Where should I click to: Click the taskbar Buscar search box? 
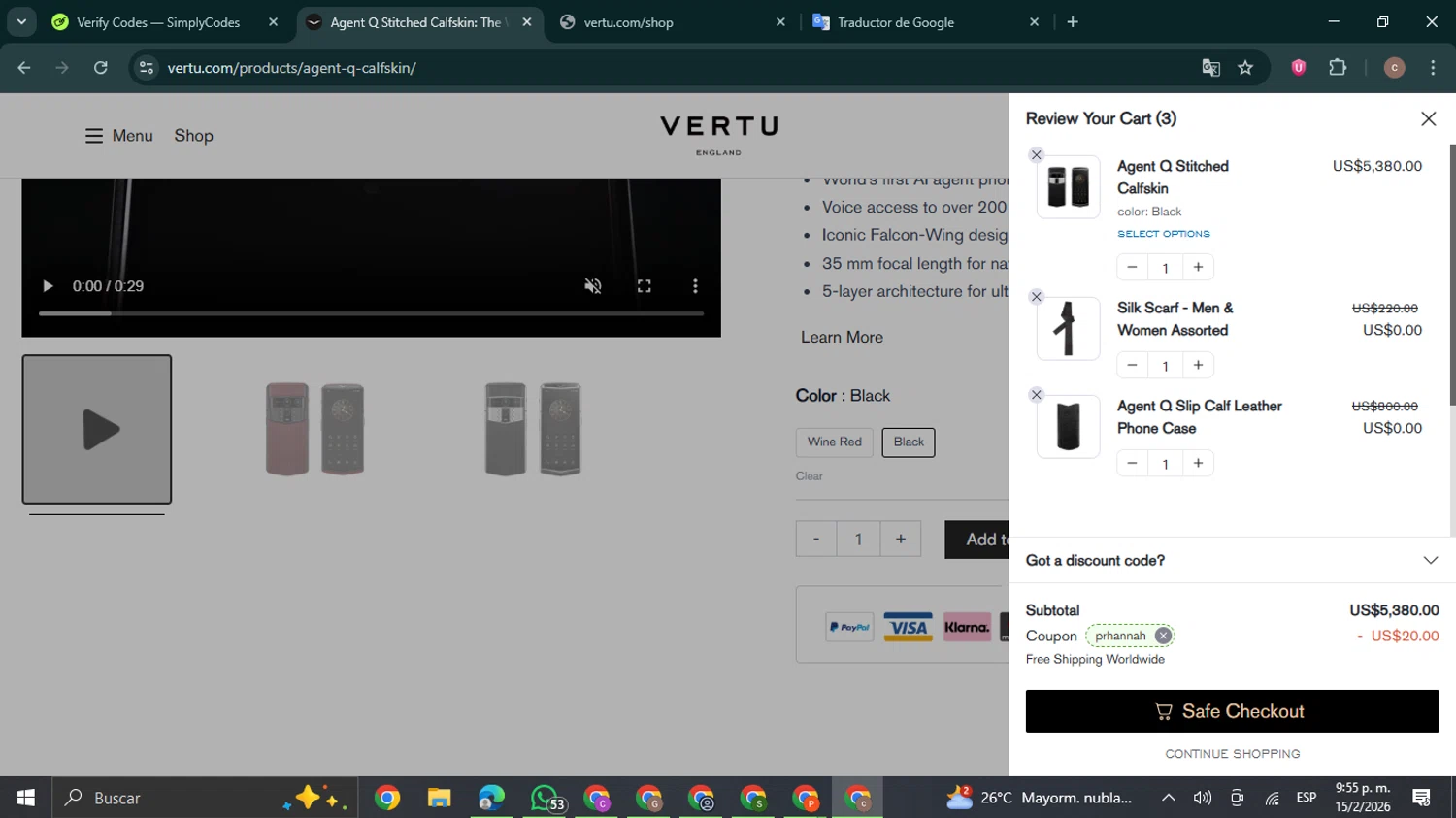(x=204, y=798)
